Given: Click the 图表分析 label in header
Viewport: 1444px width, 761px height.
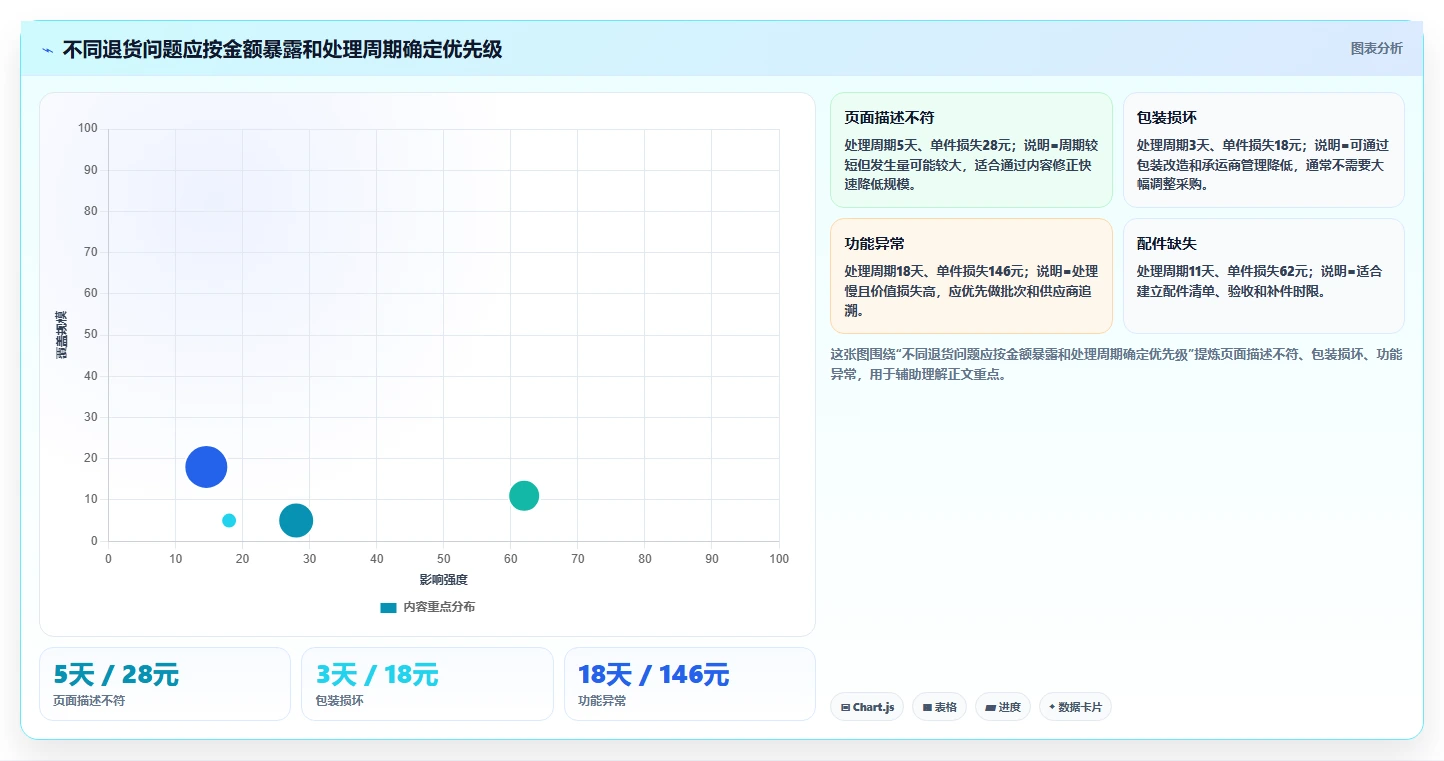Looking at the screenshot, I should [1376, 48].
